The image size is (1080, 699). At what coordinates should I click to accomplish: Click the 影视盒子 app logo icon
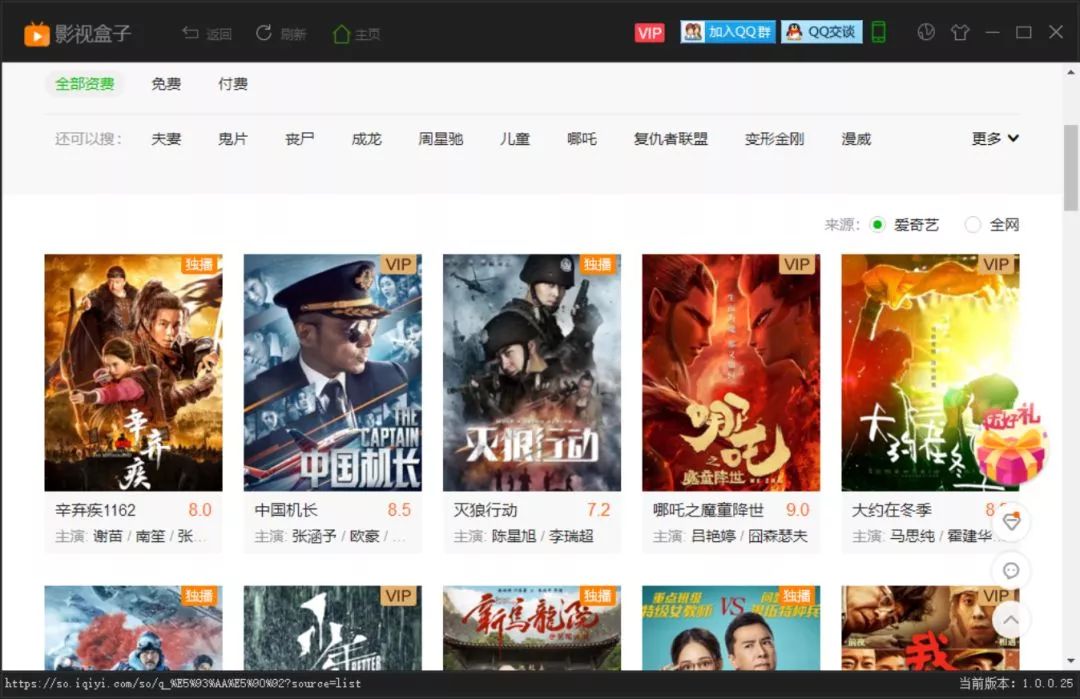tap(37, 34)
